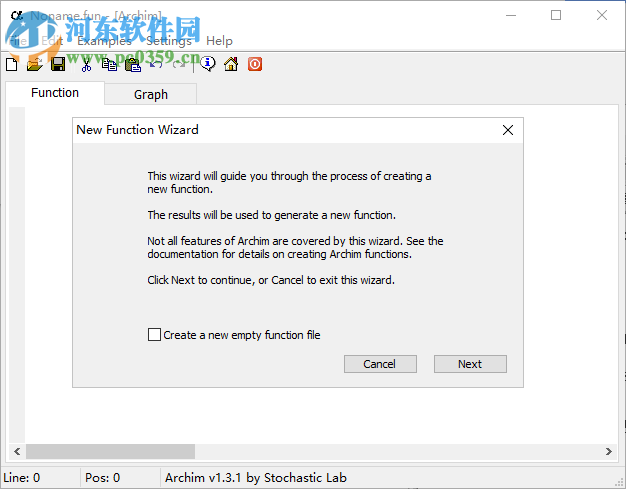The image size is (626, 489).
Task: Click Cancel in the New Function Wizard
Action: [380, 364]
